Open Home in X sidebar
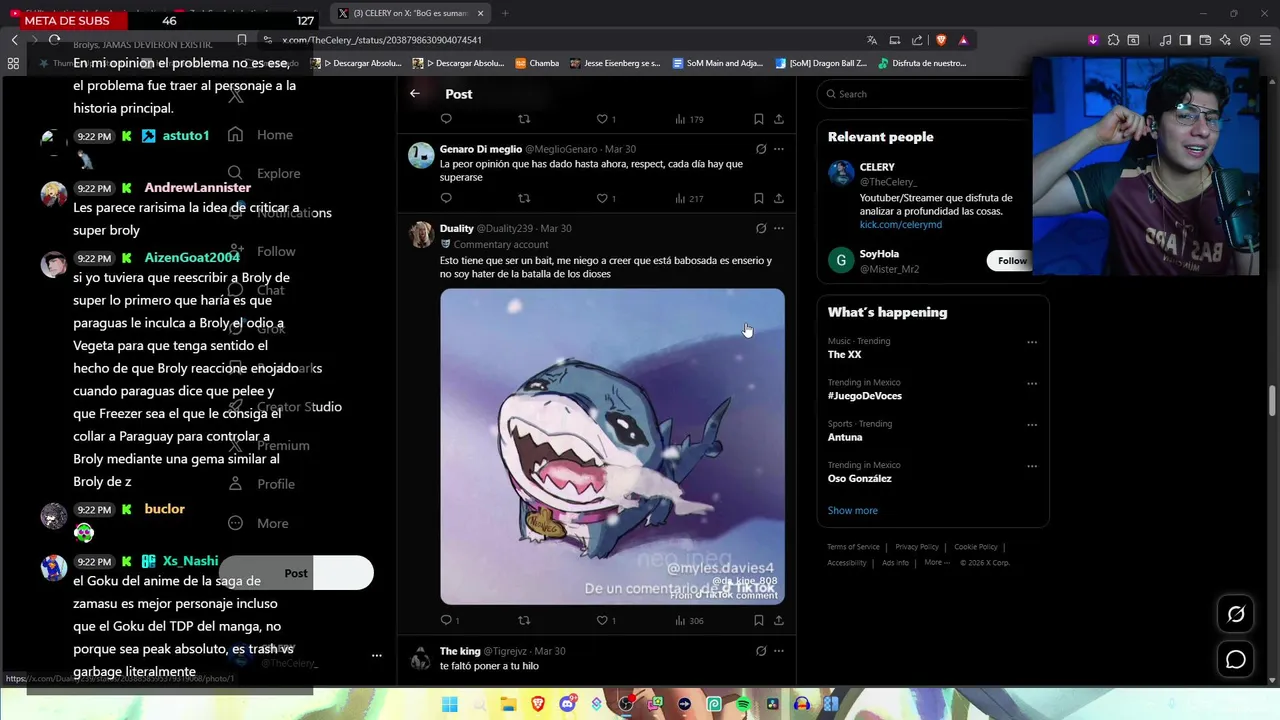 pyautogui.click(x=260, y=135)
